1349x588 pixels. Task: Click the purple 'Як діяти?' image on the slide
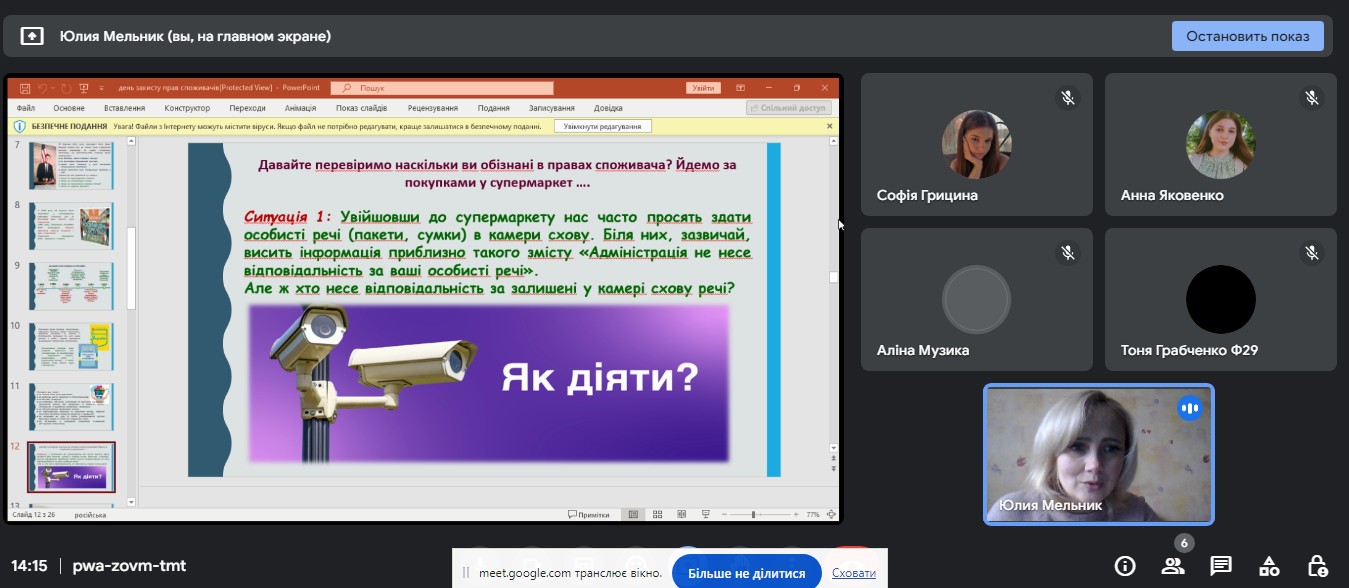pos(489,382)
